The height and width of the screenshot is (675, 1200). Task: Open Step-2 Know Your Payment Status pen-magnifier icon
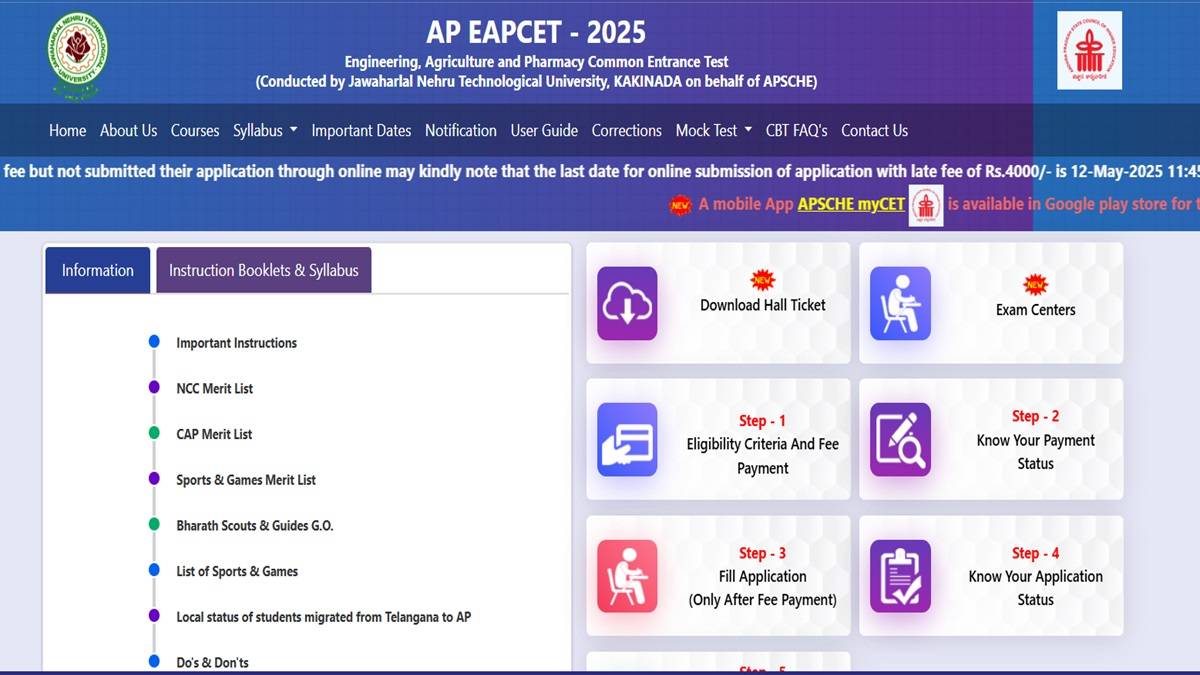click(x=899, y=439)
